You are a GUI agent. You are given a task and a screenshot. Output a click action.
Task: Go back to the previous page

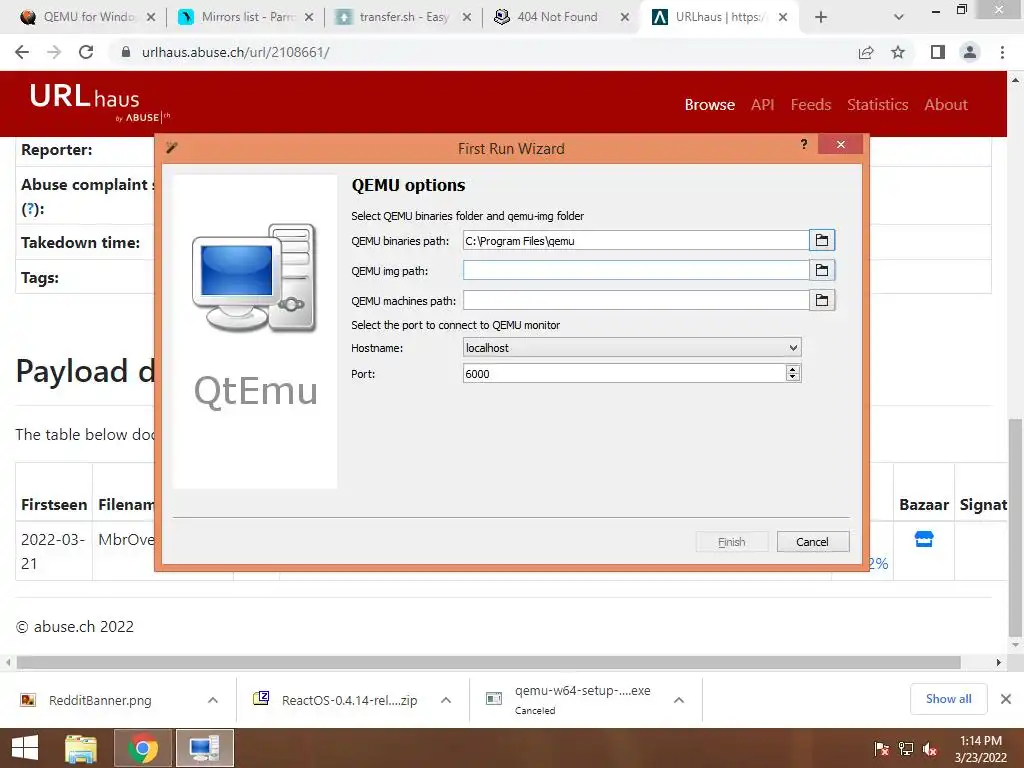click(22, 52)
